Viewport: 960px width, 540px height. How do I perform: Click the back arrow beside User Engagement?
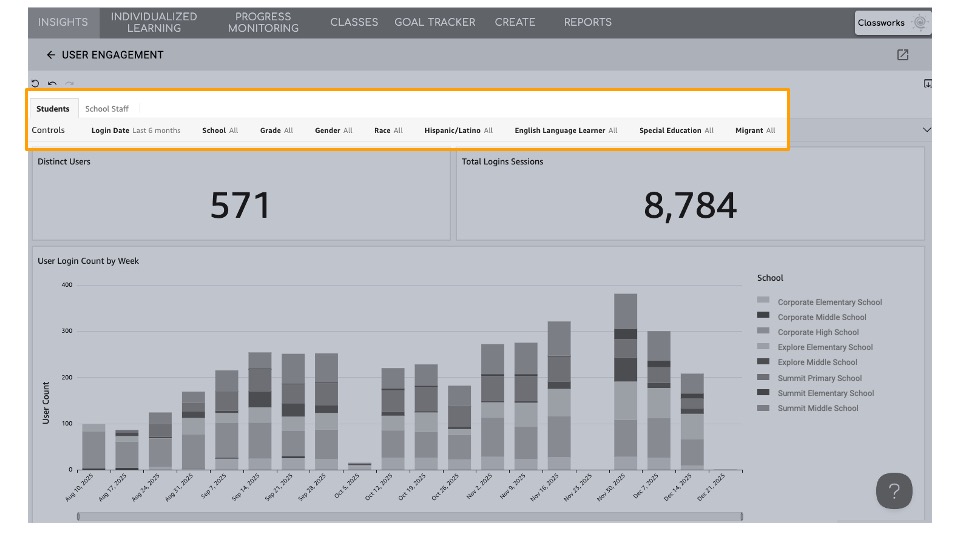point(51,55)
